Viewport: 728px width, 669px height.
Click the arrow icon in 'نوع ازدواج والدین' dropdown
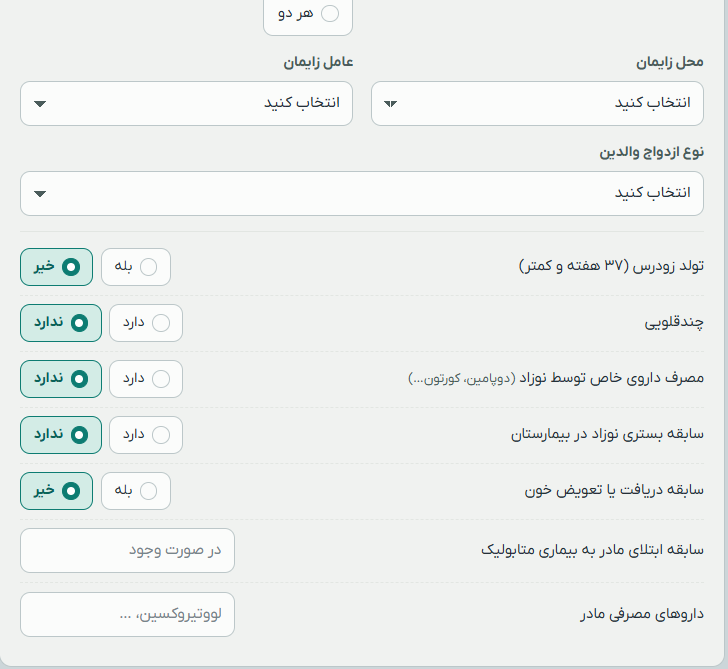point(40,194)
